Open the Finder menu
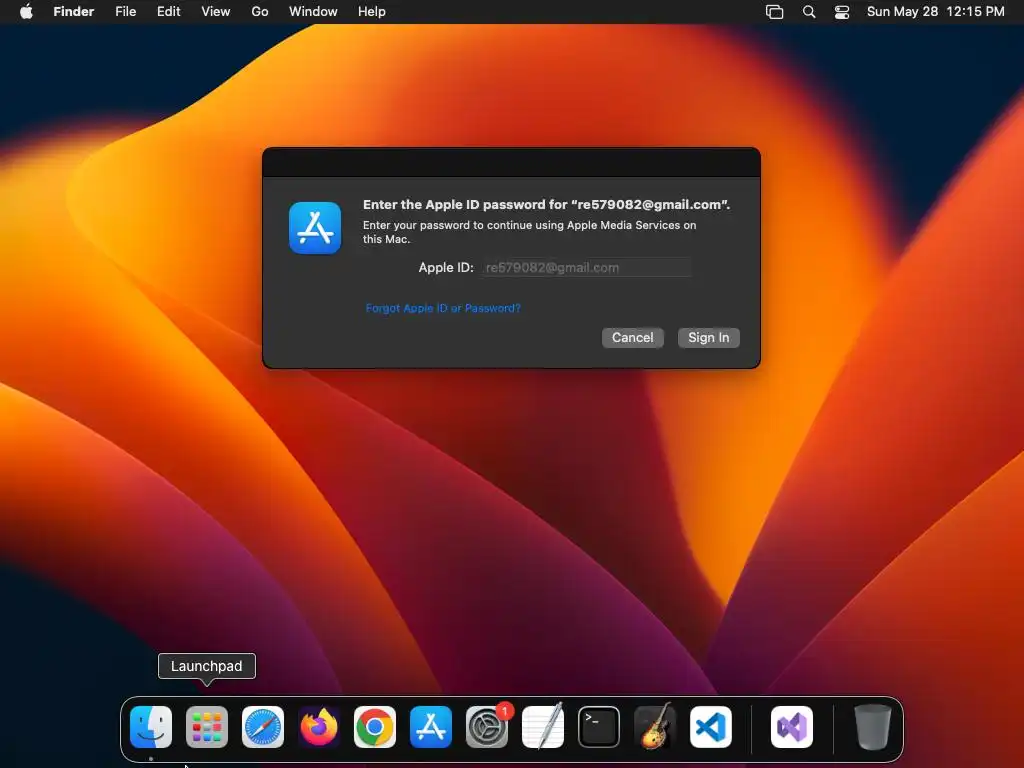 [74, 11]
